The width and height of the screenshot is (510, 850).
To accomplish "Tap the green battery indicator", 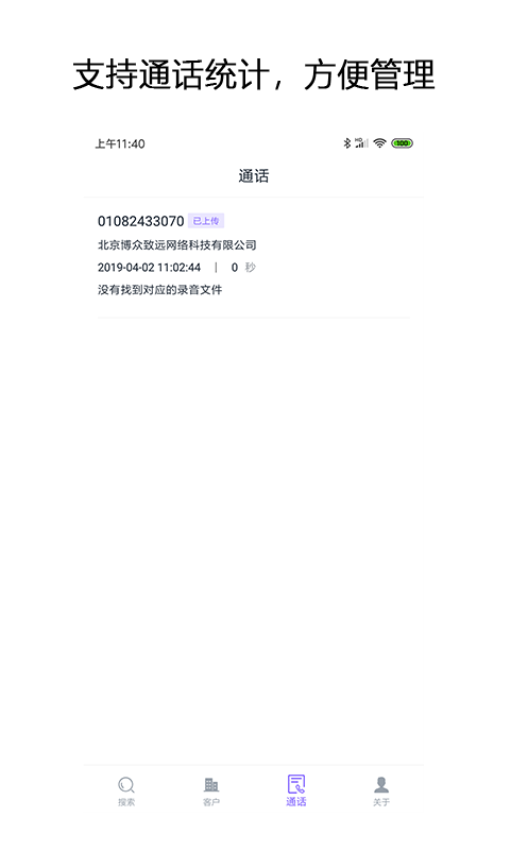I will (402, 143).
